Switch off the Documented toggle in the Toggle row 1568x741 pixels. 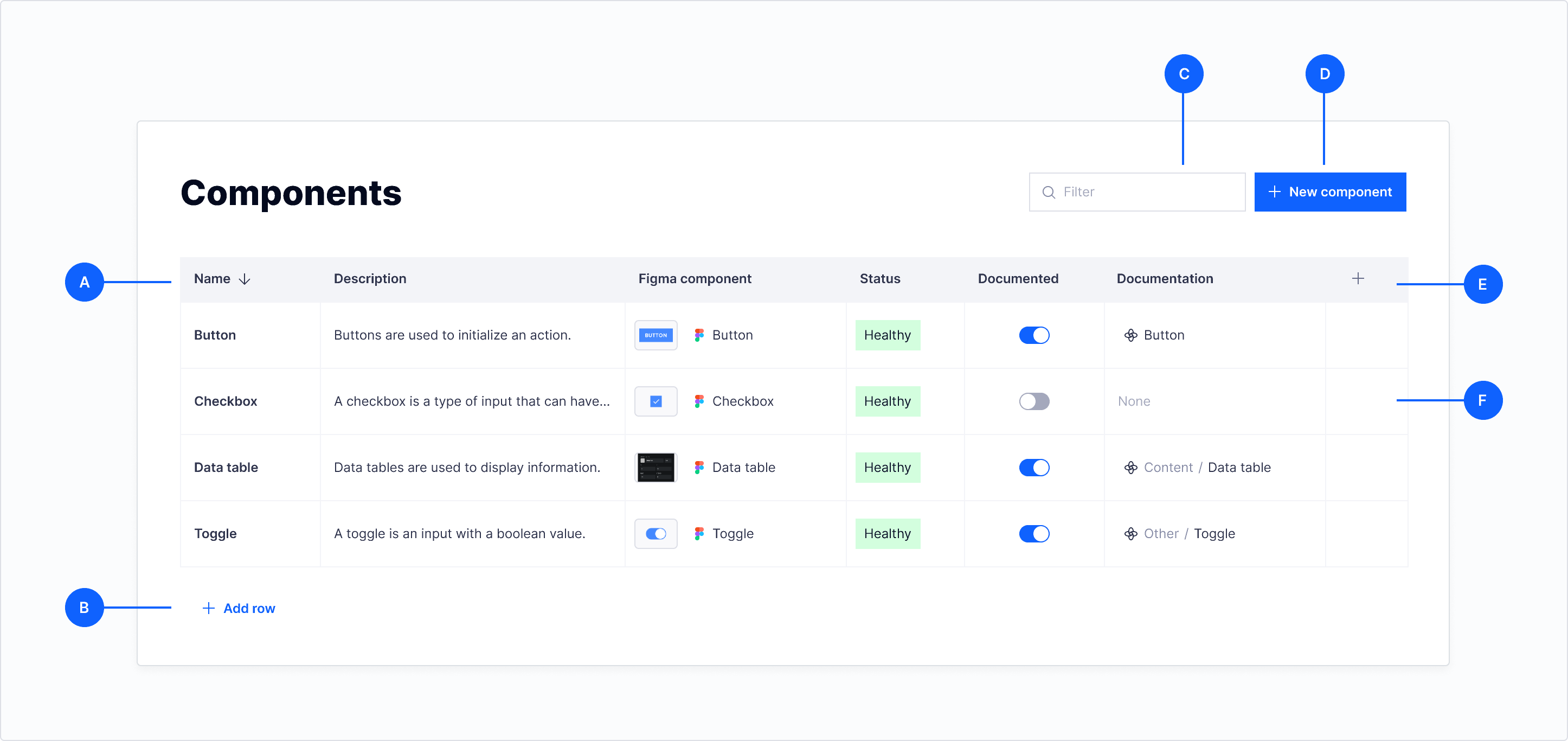(x=1033, y=534)
